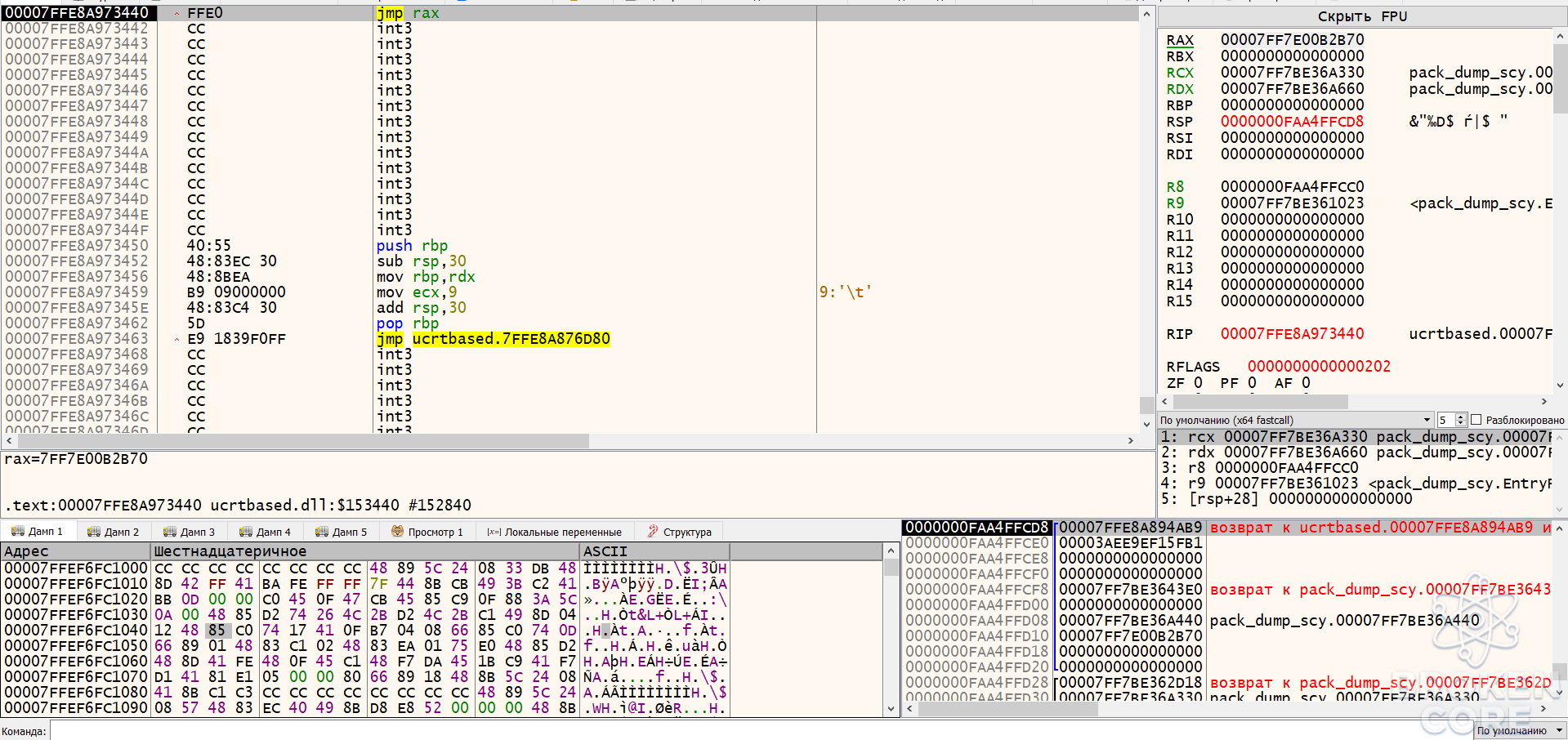This screenshot has width=1568, height=740.
Task: Click the ZF flag value
Action: click(x=1198, y=383)
